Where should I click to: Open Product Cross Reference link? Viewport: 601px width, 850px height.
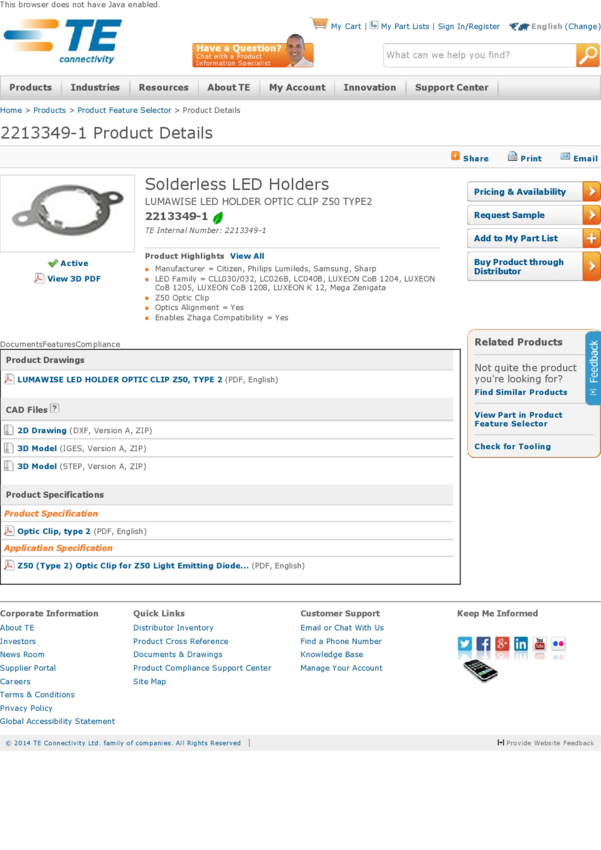tap(181, 641)
